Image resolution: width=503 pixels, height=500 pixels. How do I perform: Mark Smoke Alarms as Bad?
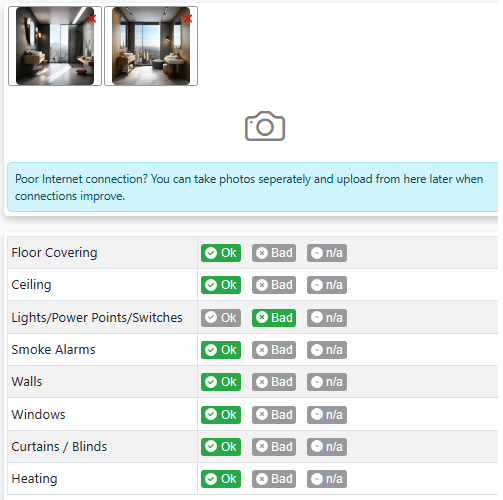tap(274, 350)
